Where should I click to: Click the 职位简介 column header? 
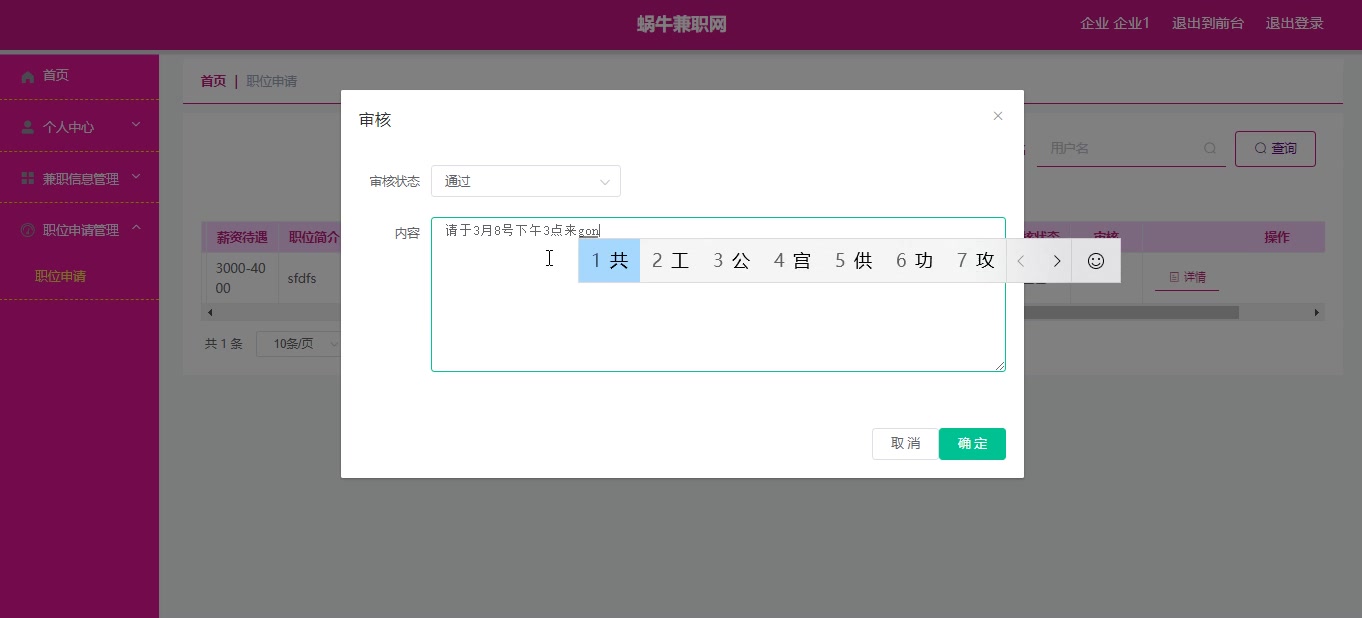point(313,237)
